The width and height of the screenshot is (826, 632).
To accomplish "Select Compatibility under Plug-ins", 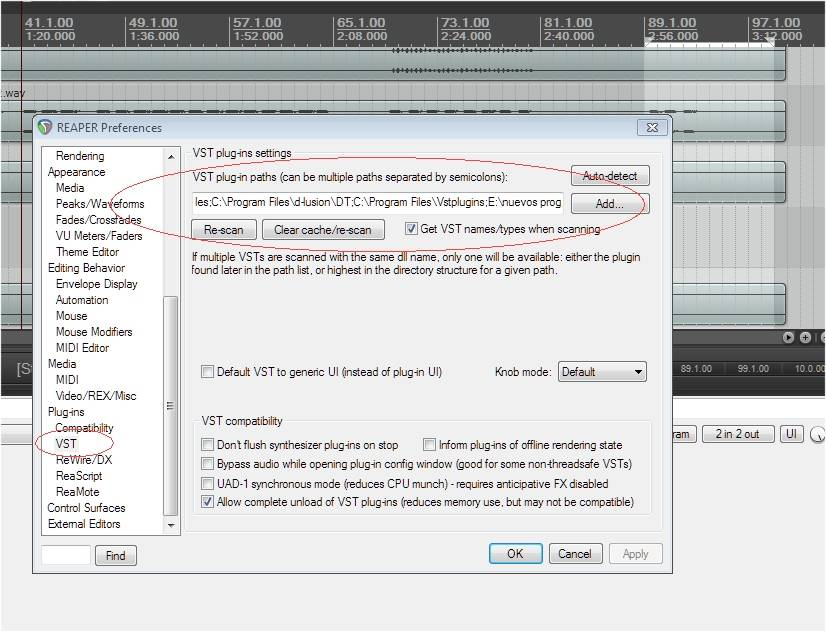I will tap(84, 428).
